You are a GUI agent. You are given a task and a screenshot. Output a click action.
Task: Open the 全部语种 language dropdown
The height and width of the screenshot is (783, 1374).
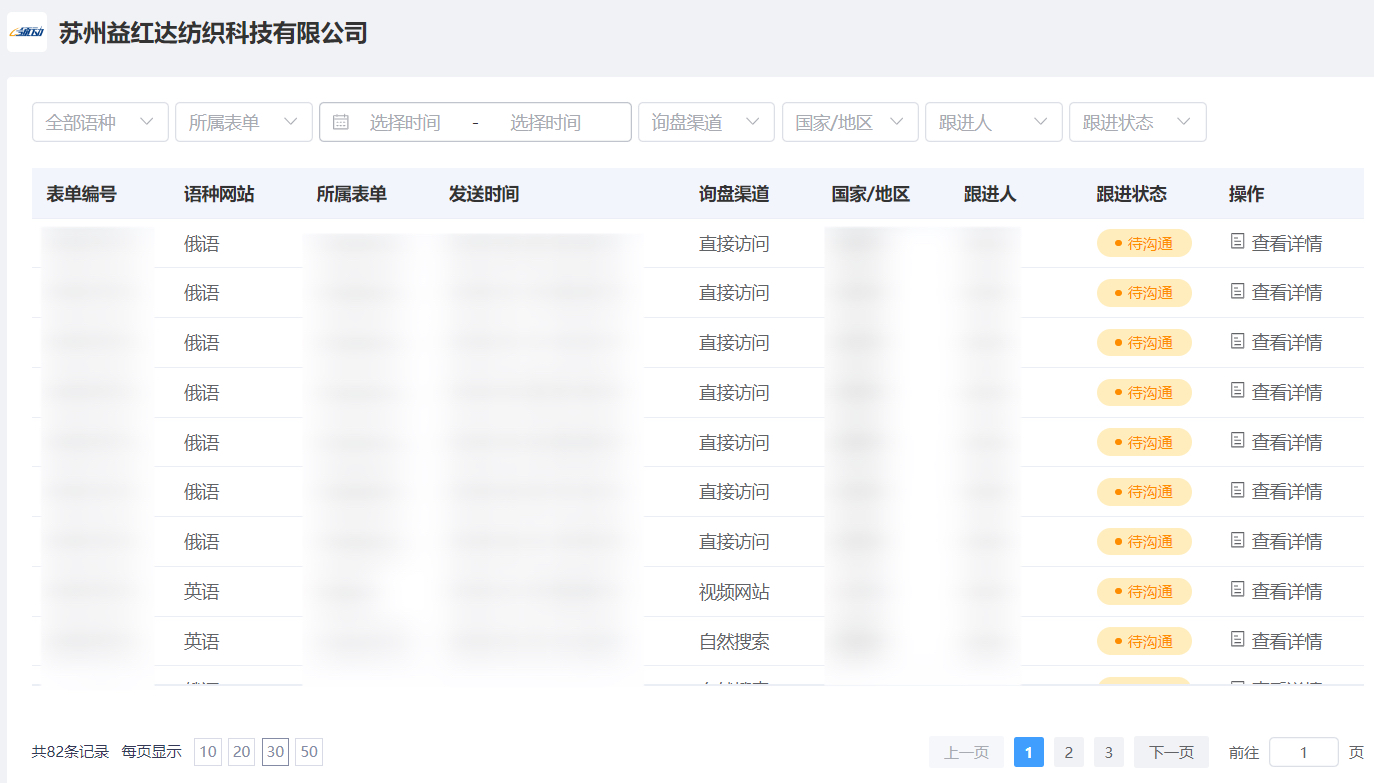click(100, 121)
